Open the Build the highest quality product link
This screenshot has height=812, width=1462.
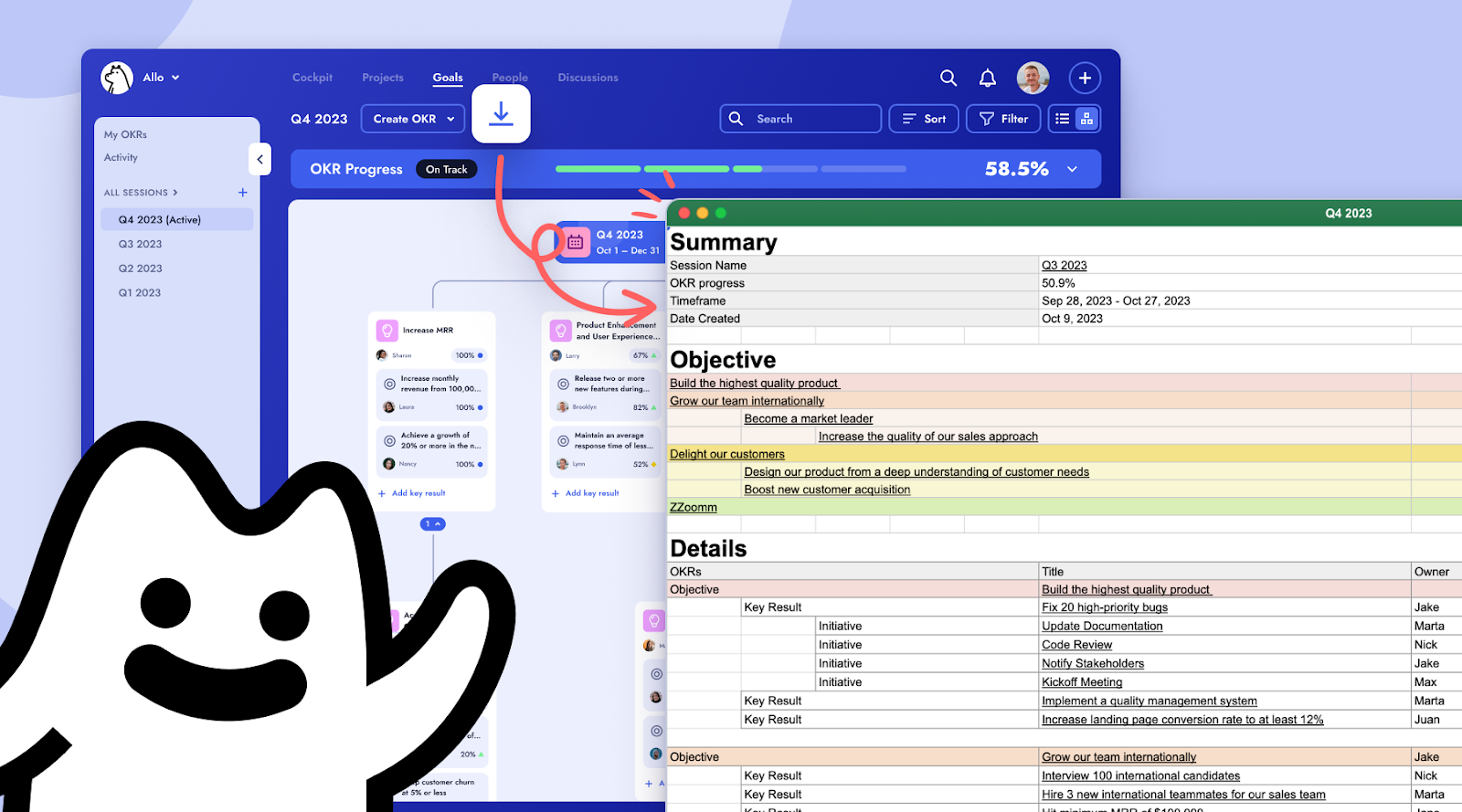754,384
